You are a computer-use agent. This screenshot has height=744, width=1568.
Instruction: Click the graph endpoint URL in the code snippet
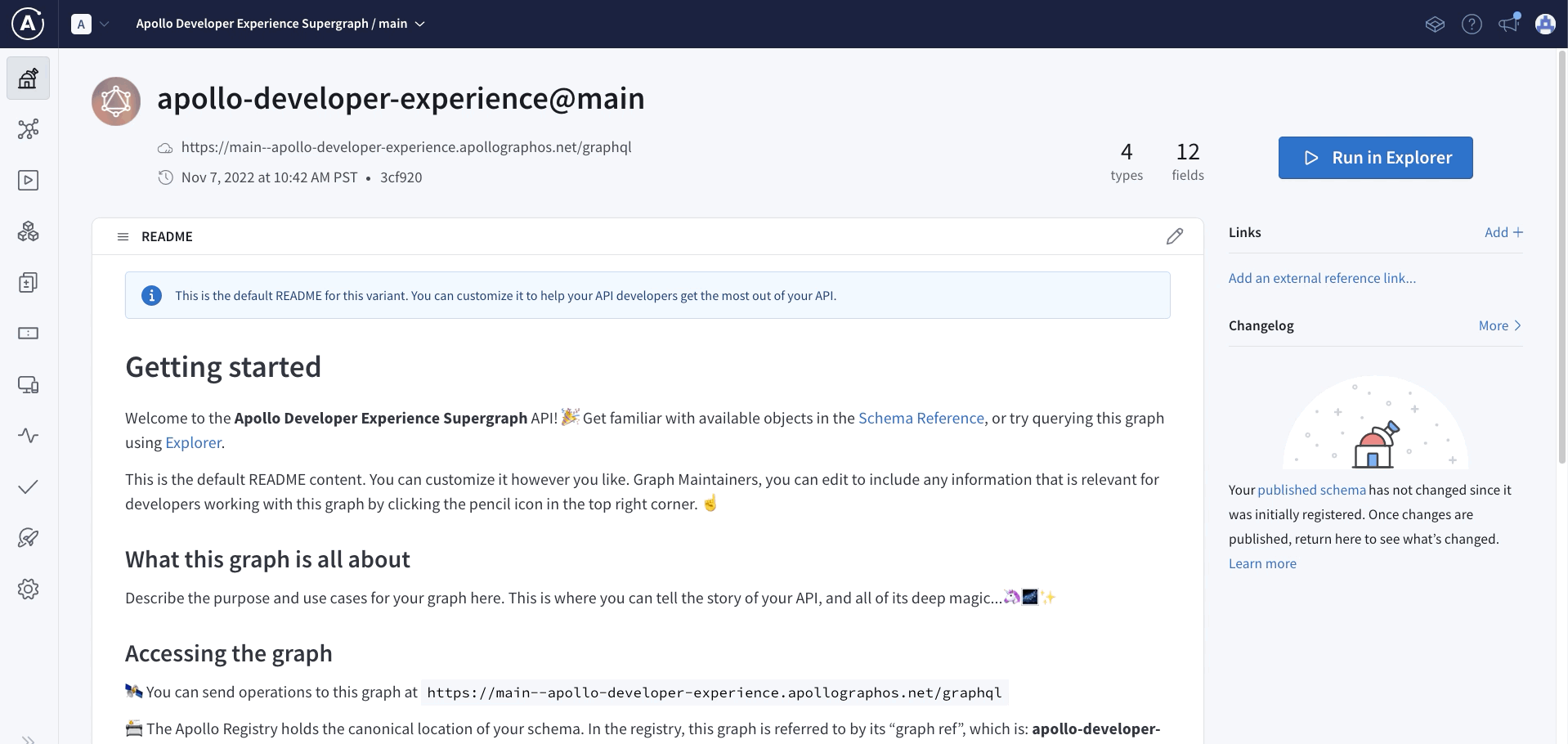(x=715, y=692)
